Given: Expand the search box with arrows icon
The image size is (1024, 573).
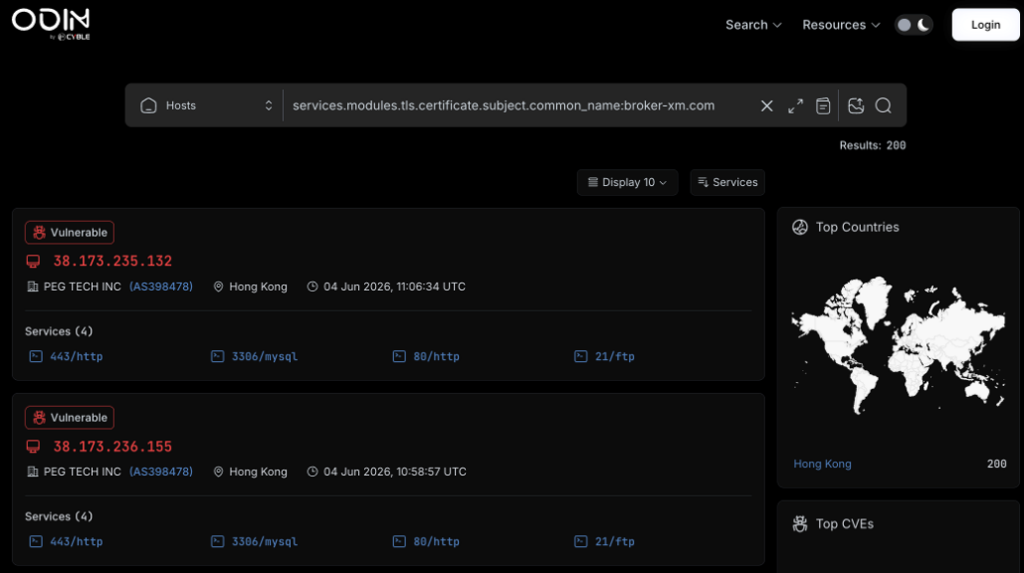Looking at the screenshot, I should [795, 106].
